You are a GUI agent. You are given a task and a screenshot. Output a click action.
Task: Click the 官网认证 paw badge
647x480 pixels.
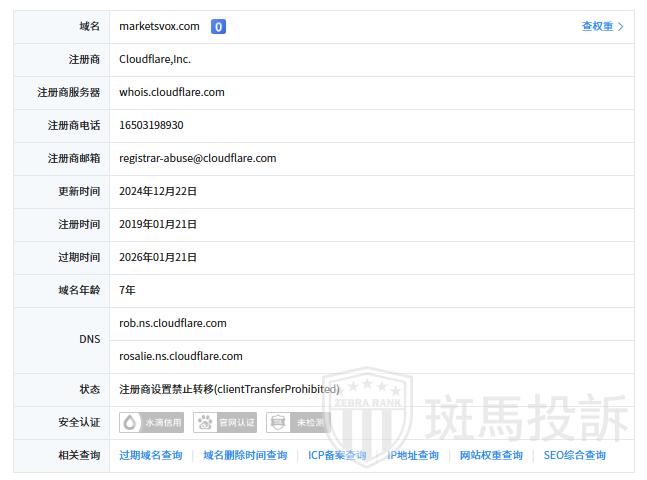click(x=226, y=423)
